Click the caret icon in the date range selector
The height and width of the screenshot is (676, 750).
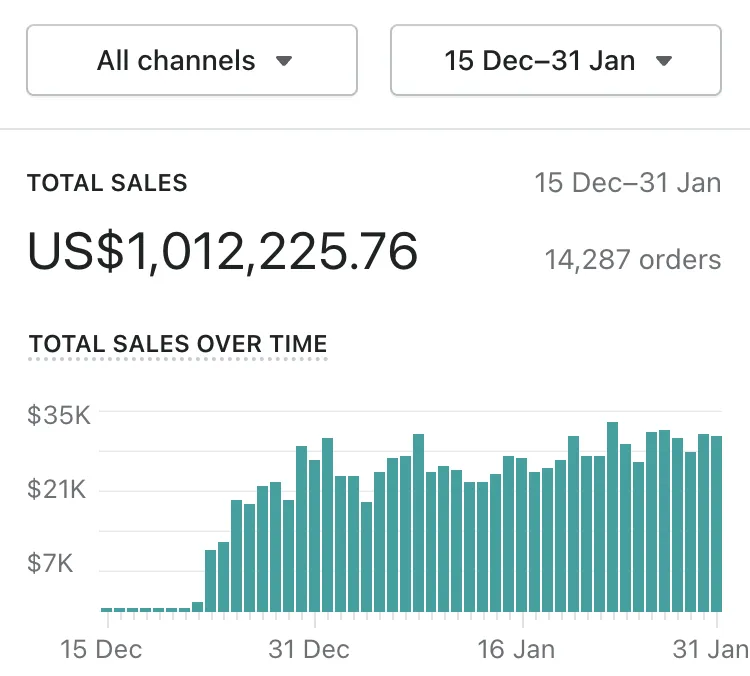[663, 61]
